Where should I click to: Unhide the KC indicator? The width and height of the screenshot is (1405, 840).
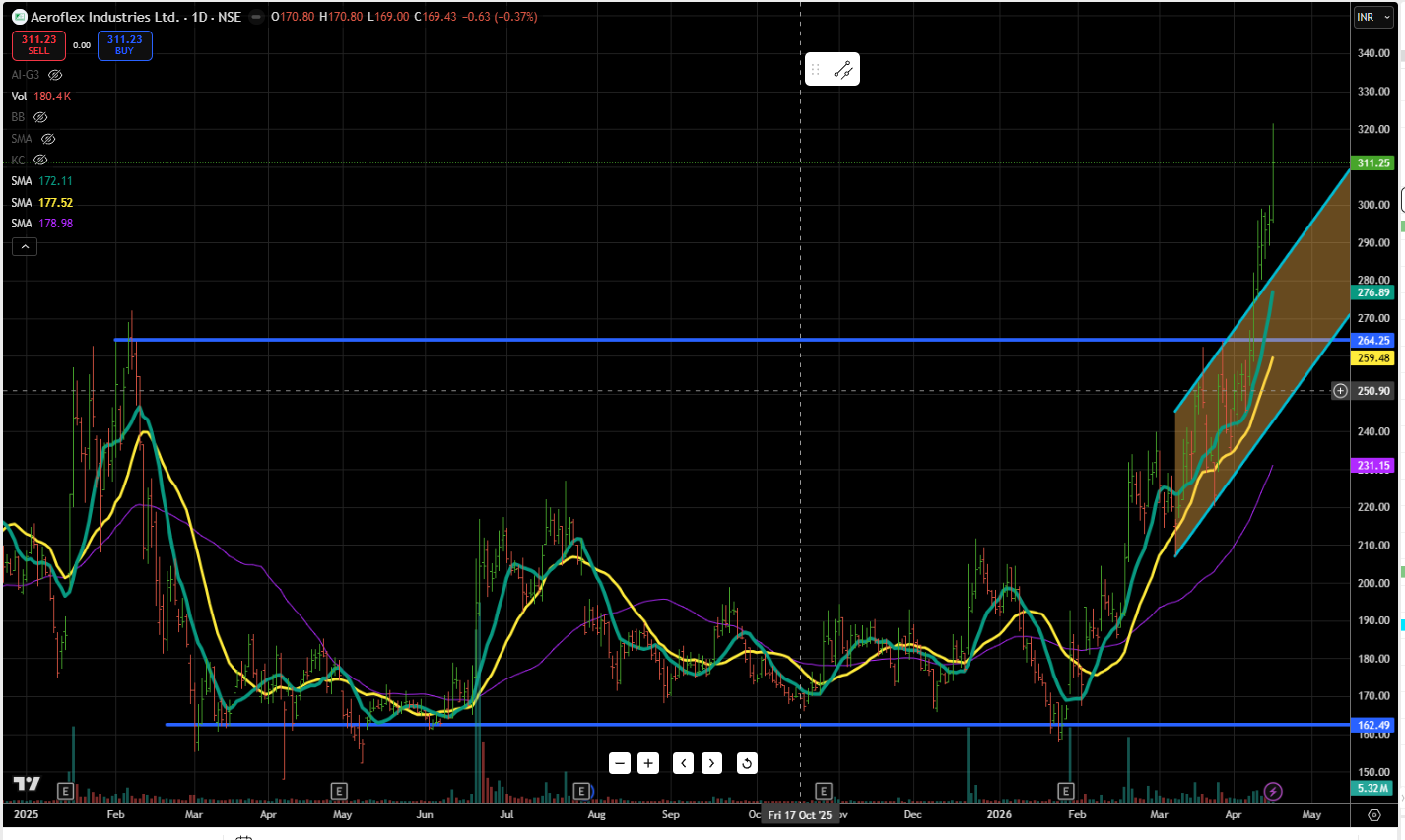(40, 160)
